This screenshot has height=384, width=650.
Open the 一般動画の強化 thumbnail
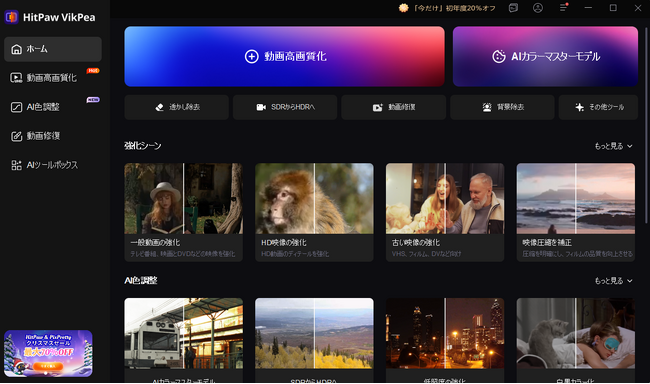tap(184, 198)
